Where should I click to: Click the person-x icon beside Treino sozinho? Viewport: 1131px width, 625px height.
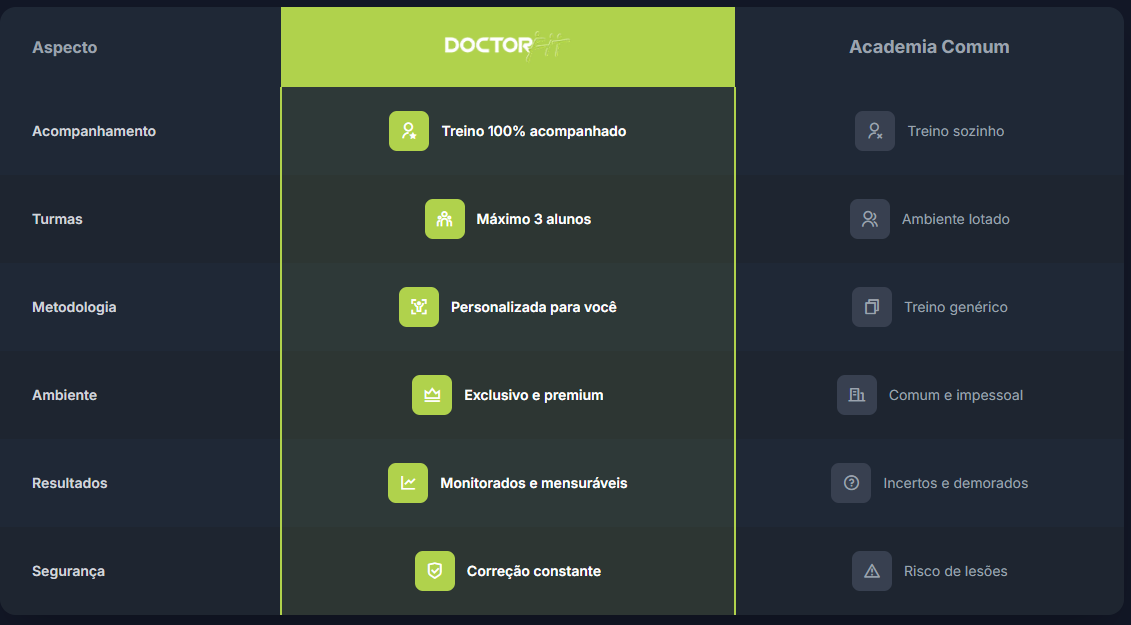click(x=875, y=131)
